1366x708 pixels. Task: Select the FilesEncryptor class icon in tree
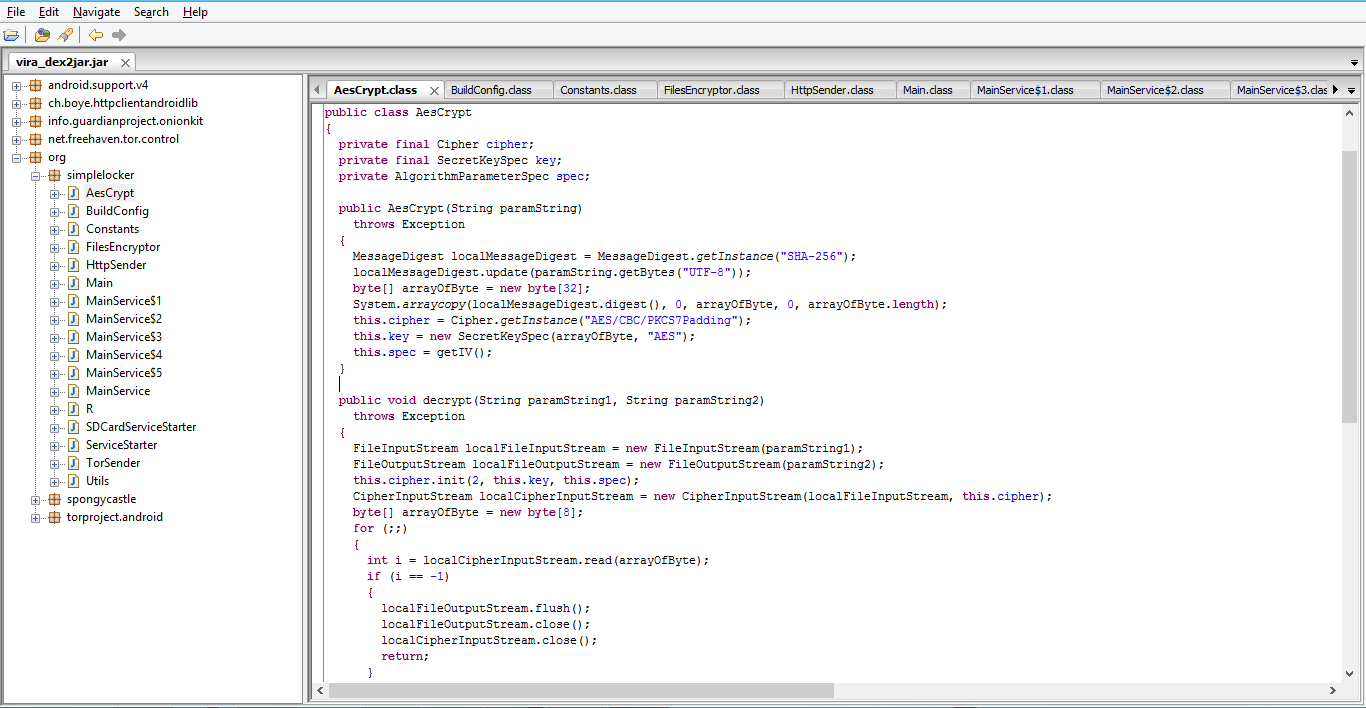point(74,247)
